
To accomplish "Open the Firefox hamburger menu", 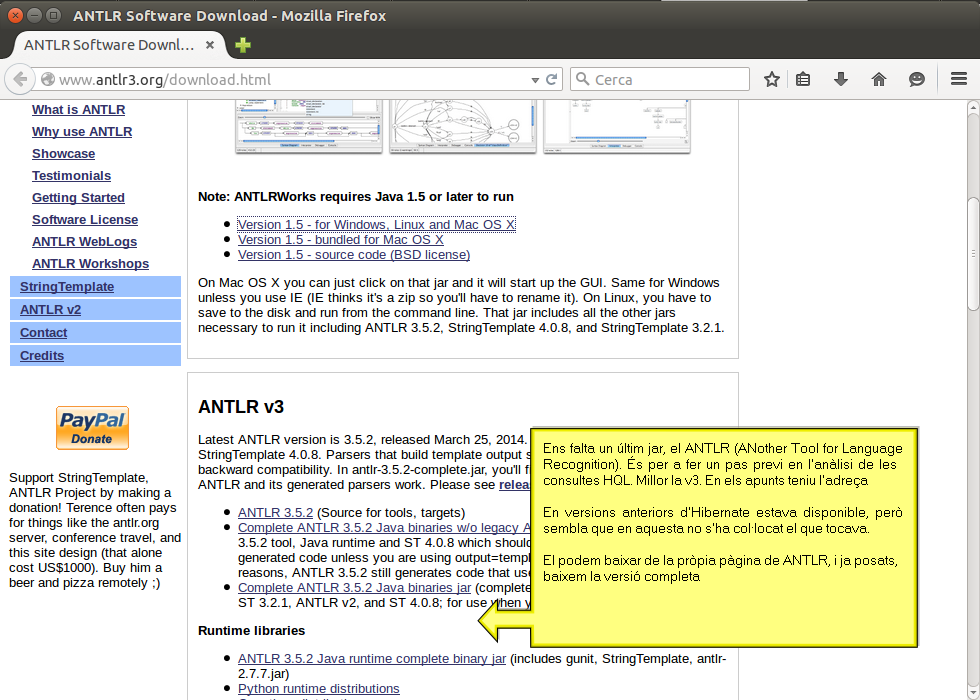I will [x=959, y=79].
